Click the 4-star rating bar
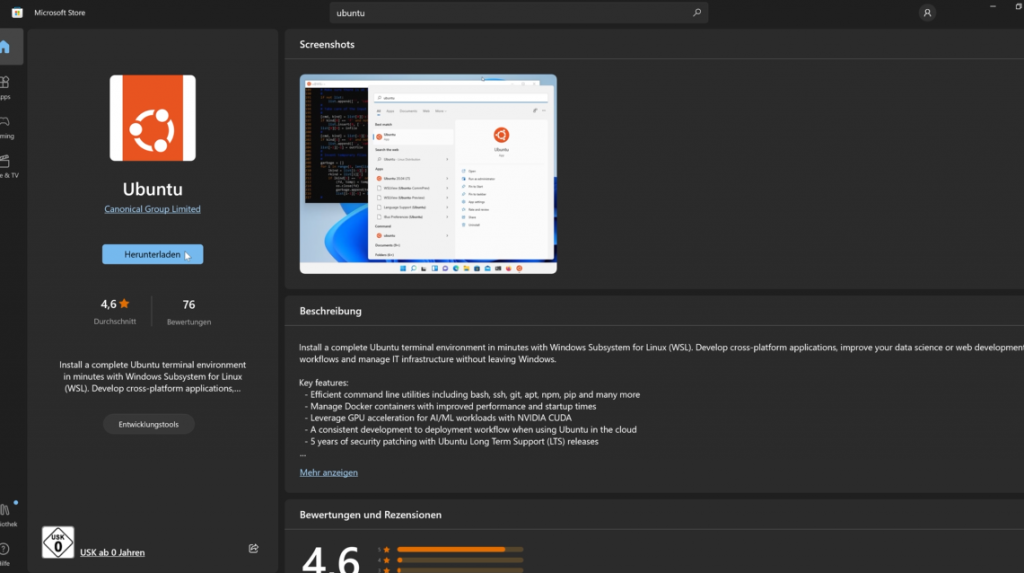 click(460, 560)
